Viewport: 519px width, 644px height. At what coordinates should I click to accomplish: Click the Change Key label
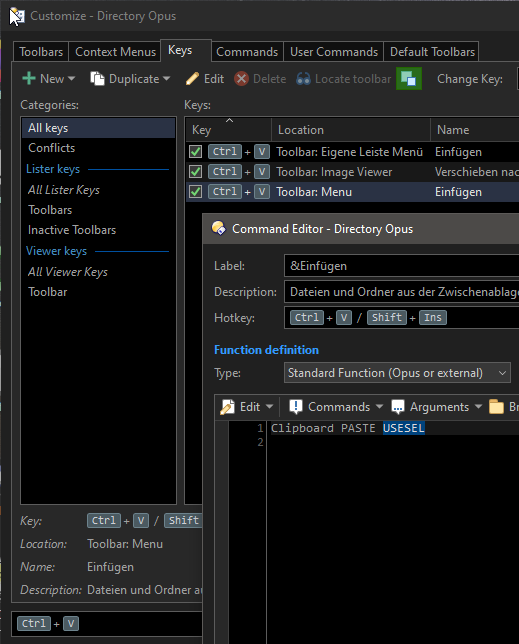point(470,78)
